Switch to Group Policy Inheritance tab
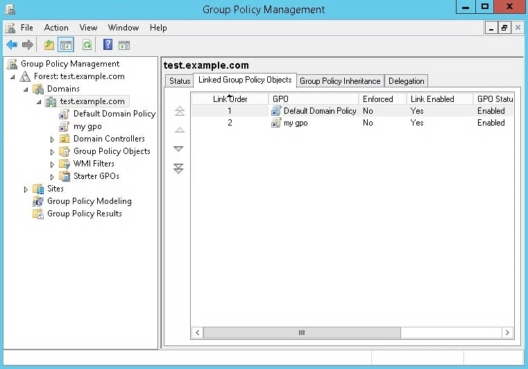528x369 pixels. pyautogui.click(x=340, y=81)
